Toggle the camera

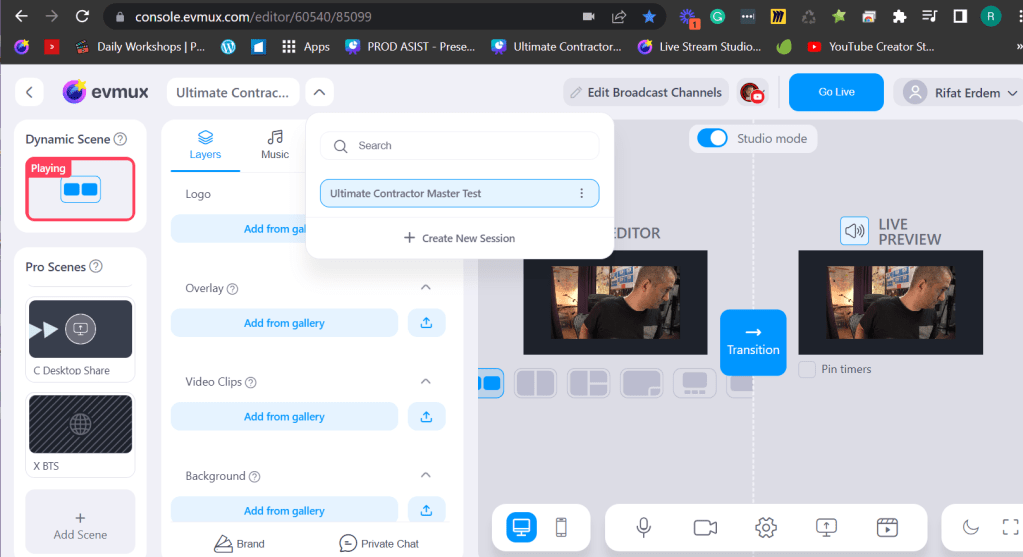click(705, 527)
